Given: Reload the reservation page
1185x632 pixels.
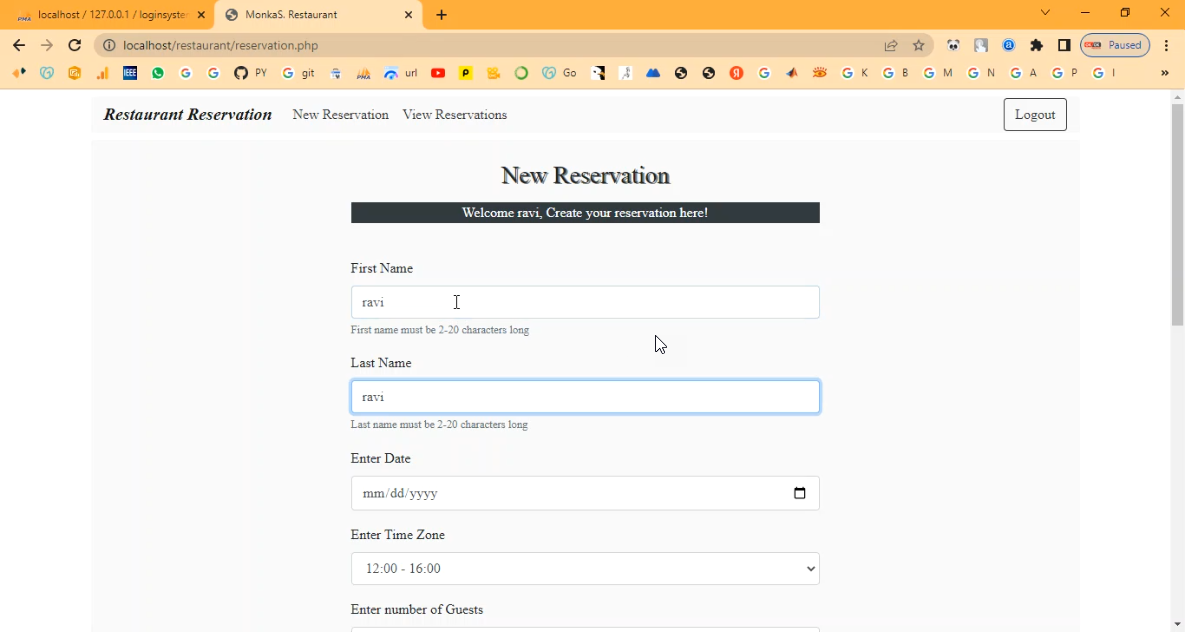Looking at the screenshot, I should point(74,45).
